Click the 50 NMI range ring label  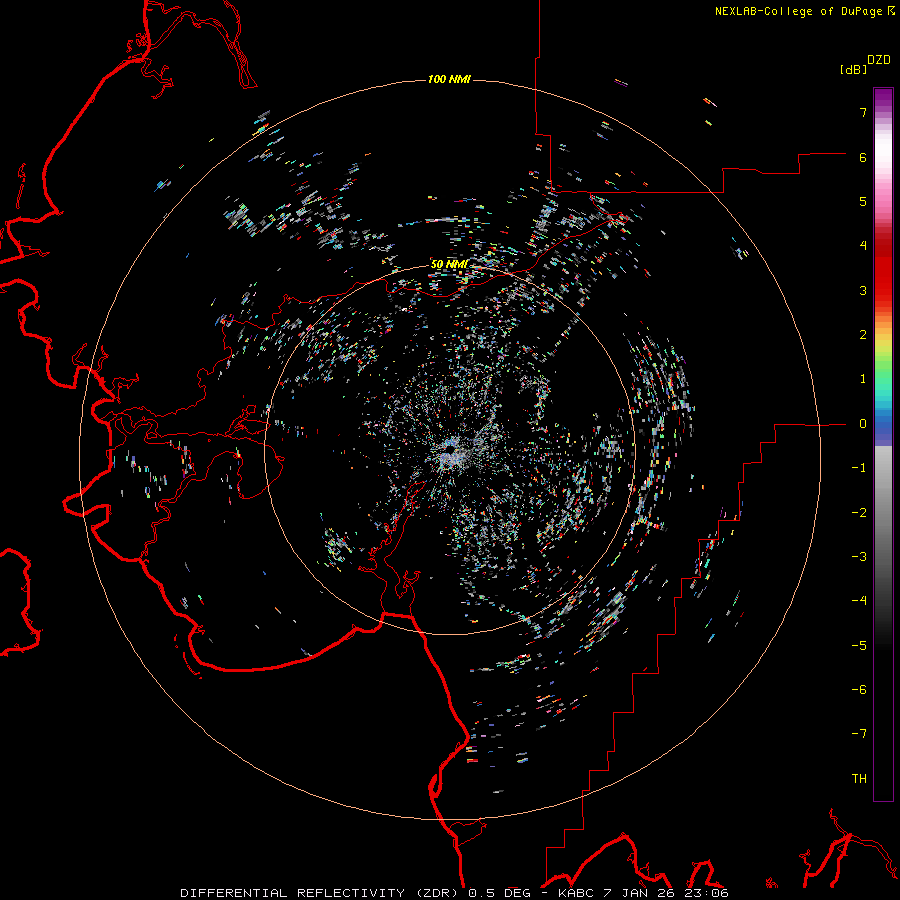click(x=449, y=265)
